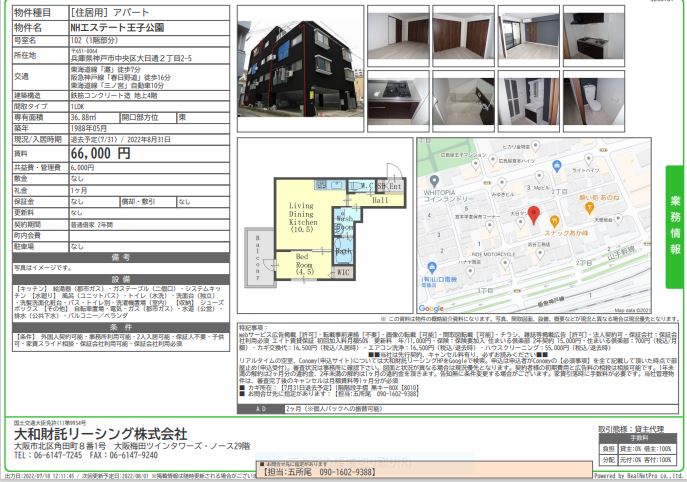Click the Google logo on the map
The width and height of the screenshot is (687, 482).
coord(431,308)
